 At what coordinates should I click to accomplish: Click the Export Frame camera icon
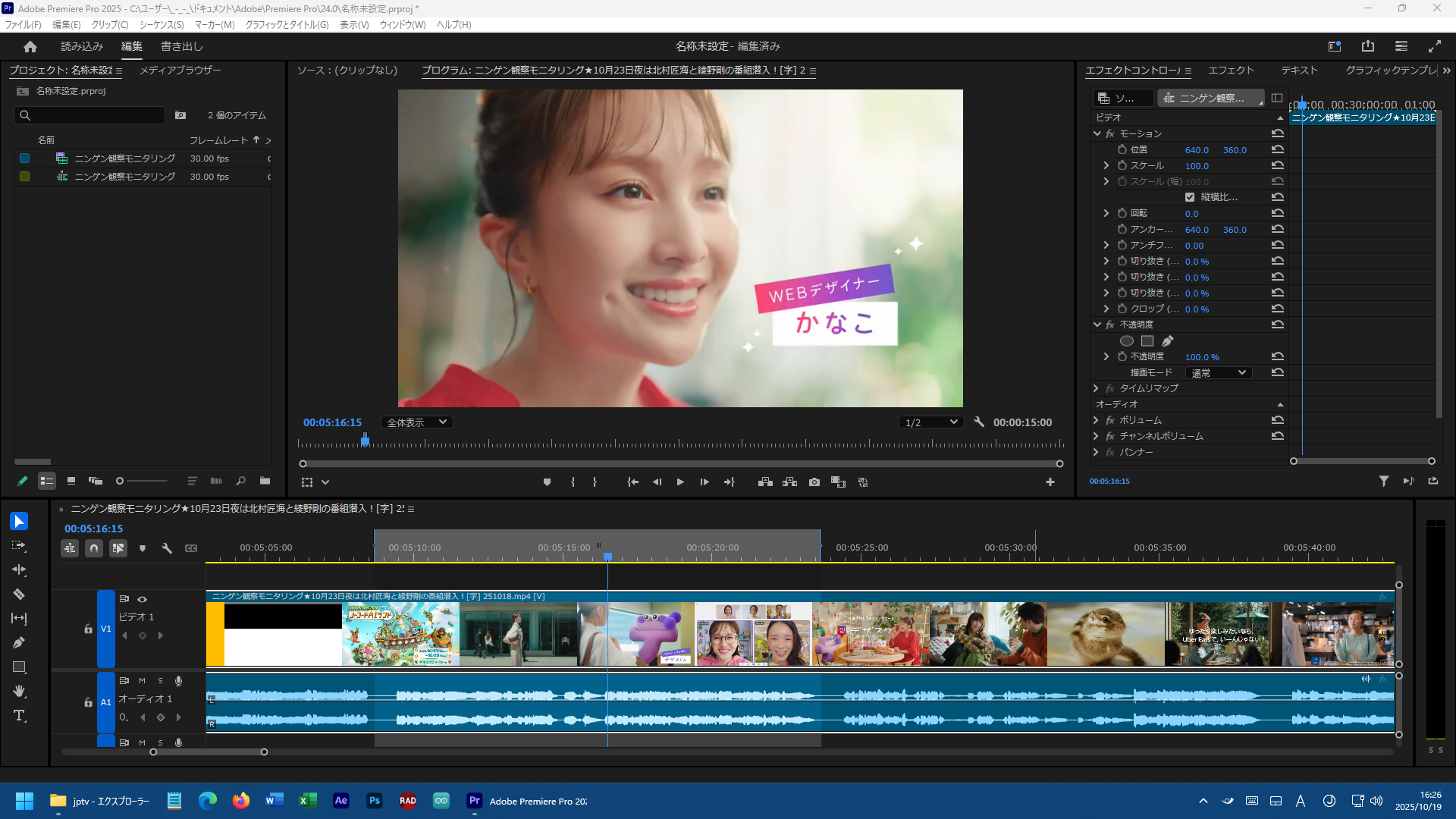(x=814, y=482)
